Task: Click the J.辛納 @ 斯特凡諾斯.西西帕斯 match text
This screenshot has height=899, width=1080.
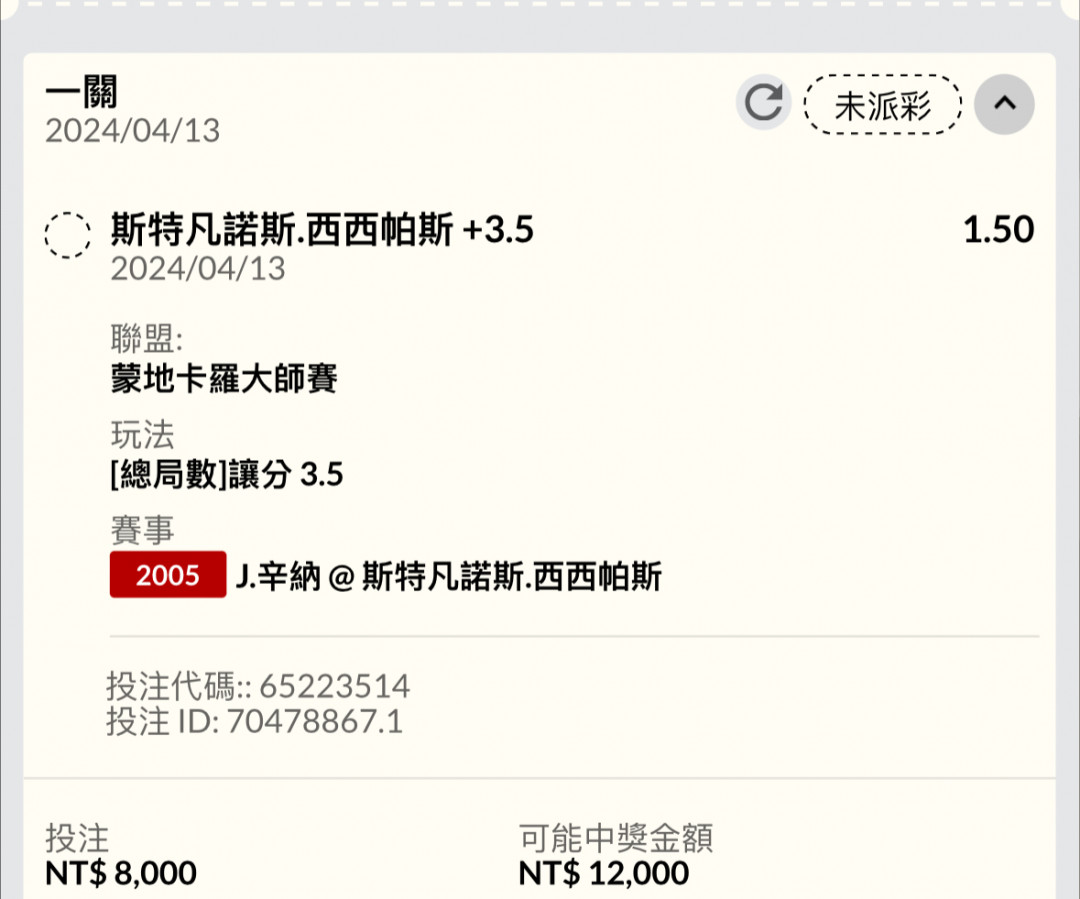Action: pos(448,576)
